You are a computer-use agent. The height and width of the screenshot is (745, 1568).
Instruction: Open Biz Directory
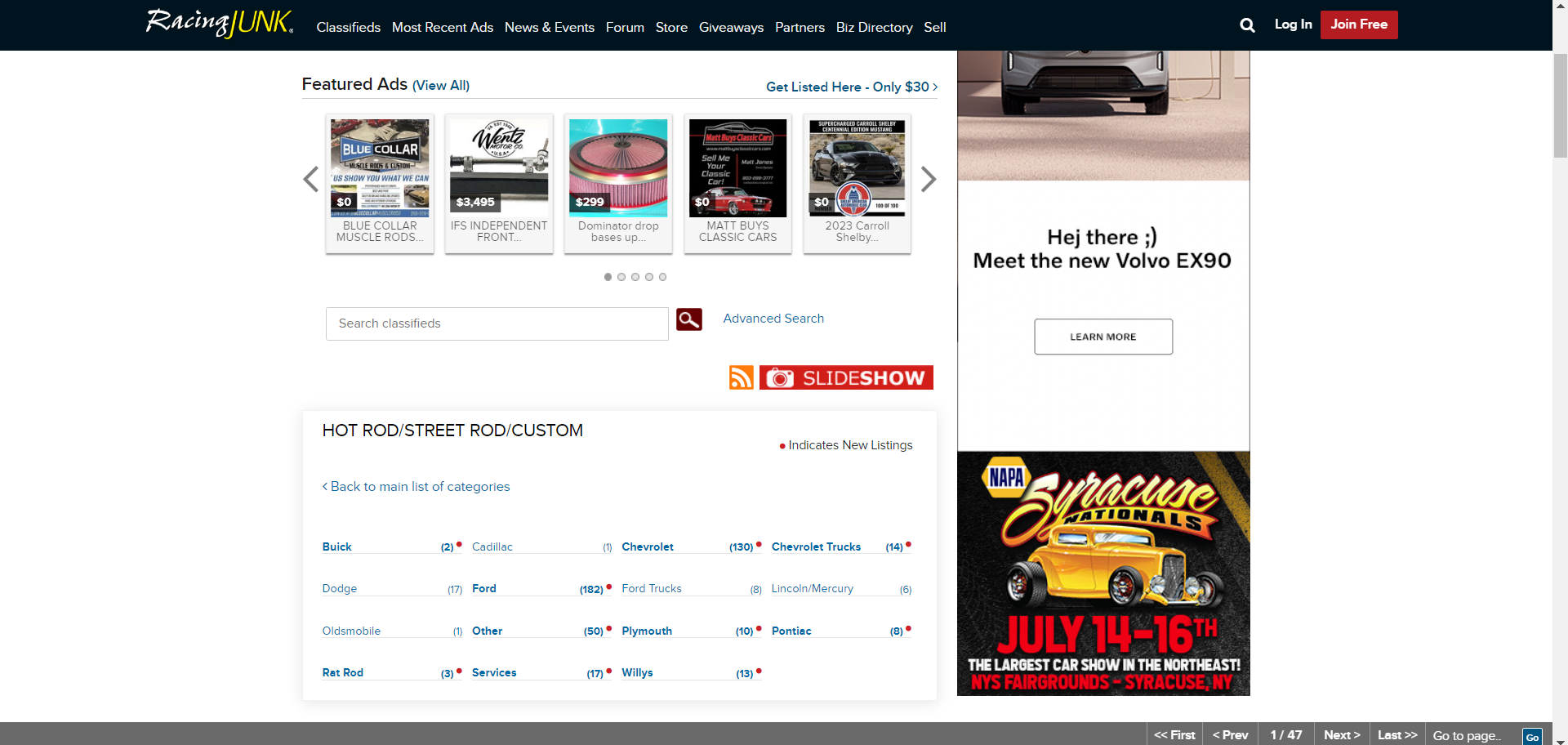(x=874, y=27)
